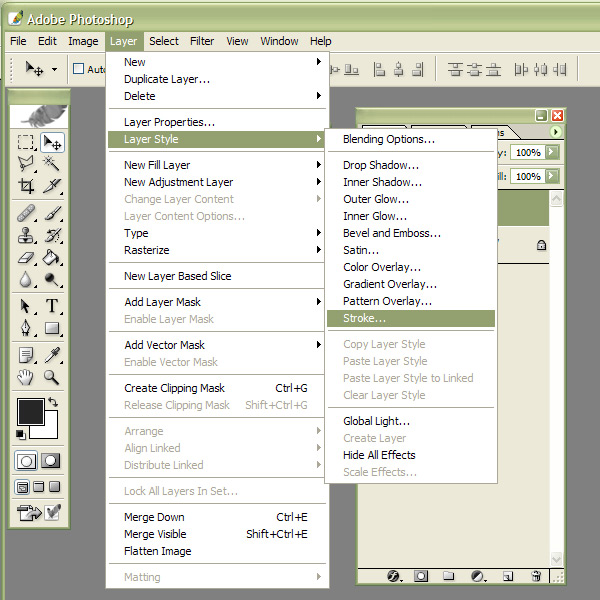The height and width of the screenshot is (600, 600).
Task: Click the background color swatch
Action: click(x=50, y=429)
